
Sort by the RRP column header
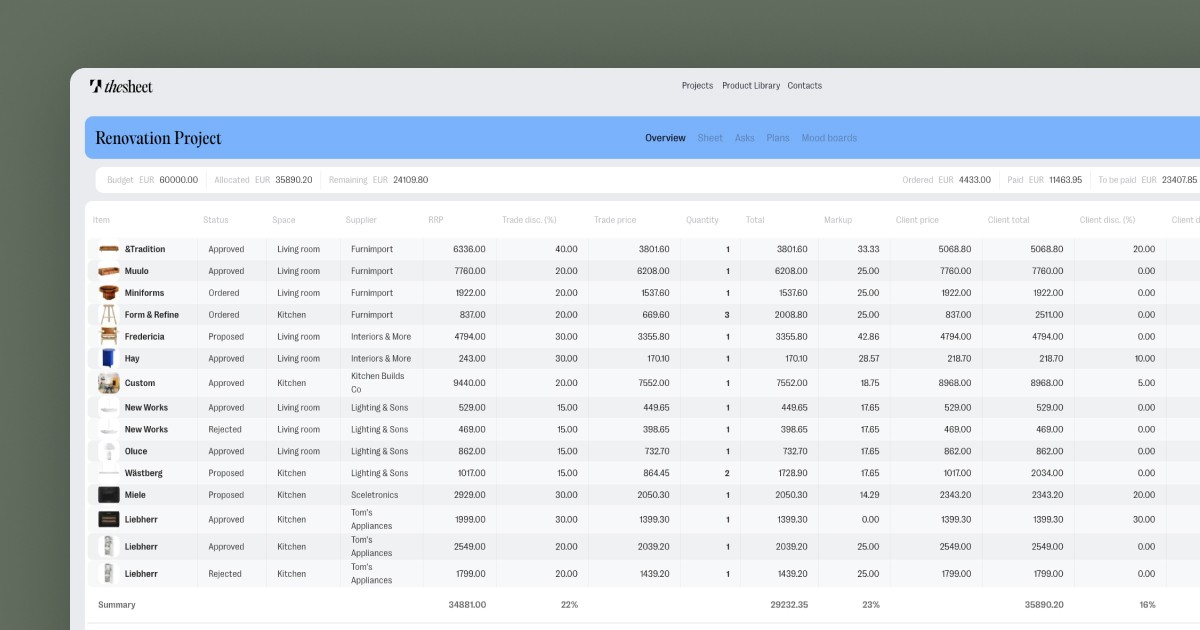435,220
